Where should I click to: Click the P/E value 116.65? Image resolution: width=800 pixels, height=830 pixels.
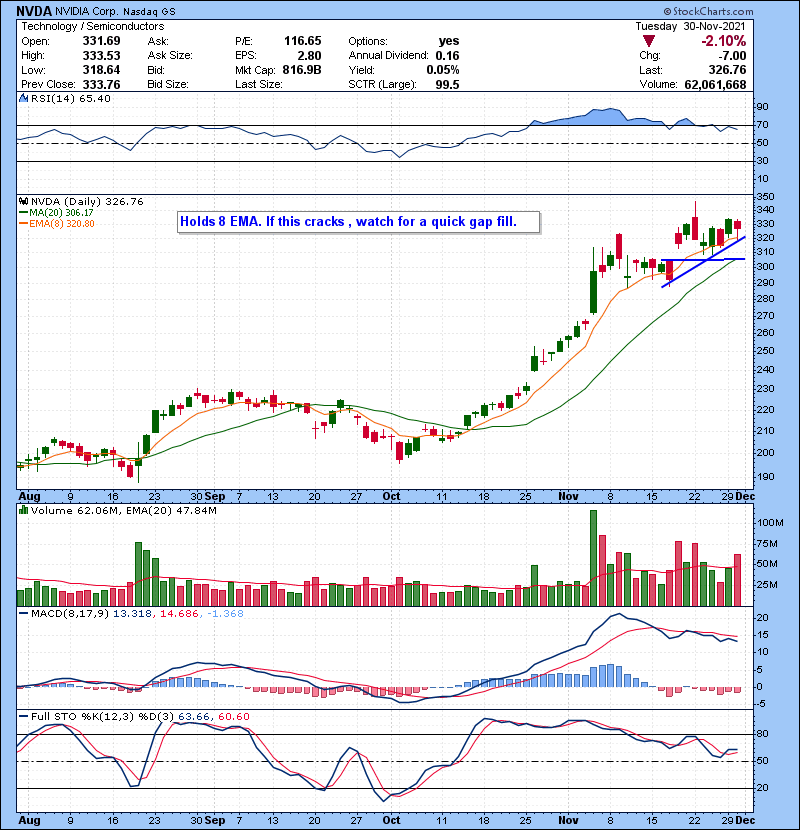[x=302, y=41]
